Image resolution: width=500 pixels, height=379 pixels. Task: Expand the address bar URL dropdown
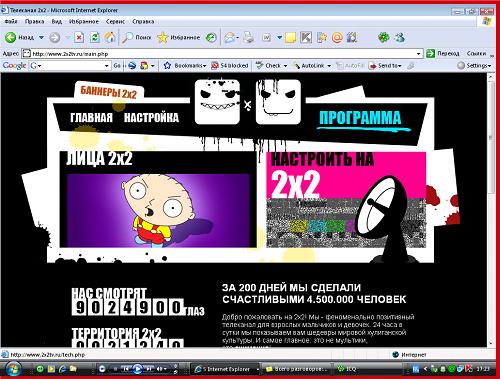419,53
